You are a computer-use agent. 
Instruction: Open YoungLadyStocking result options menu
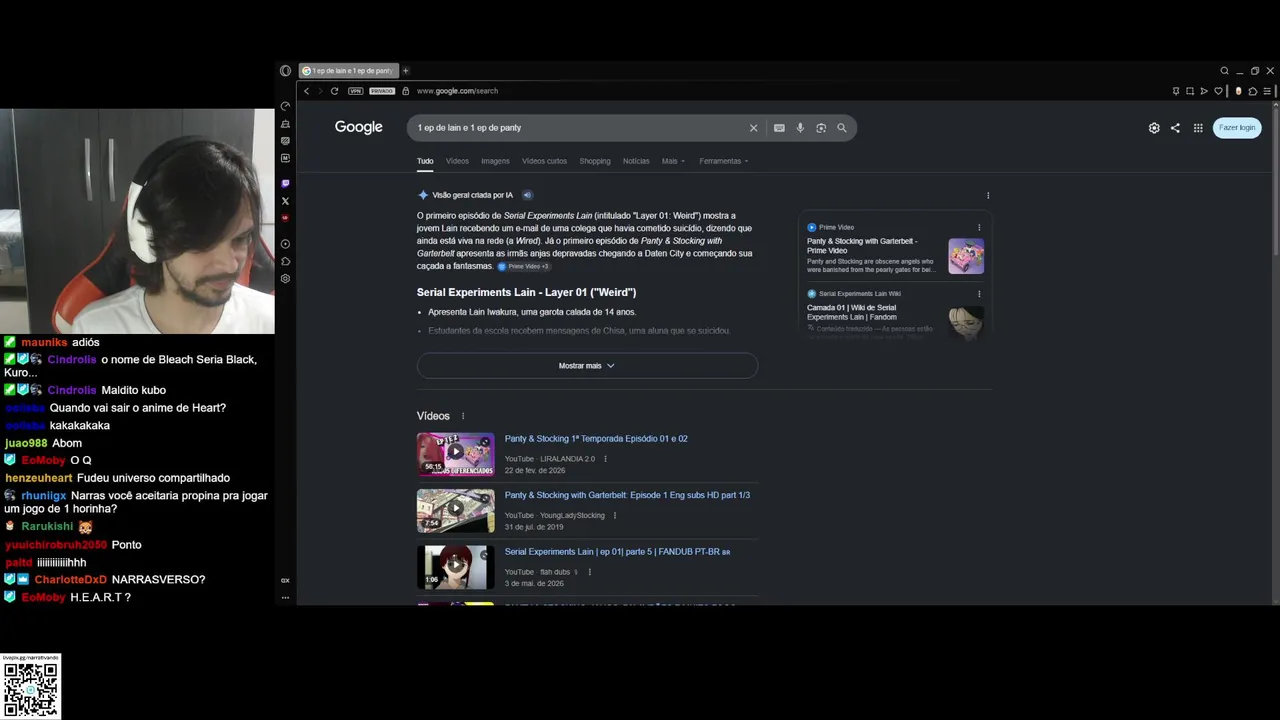[x=615, y=516]
